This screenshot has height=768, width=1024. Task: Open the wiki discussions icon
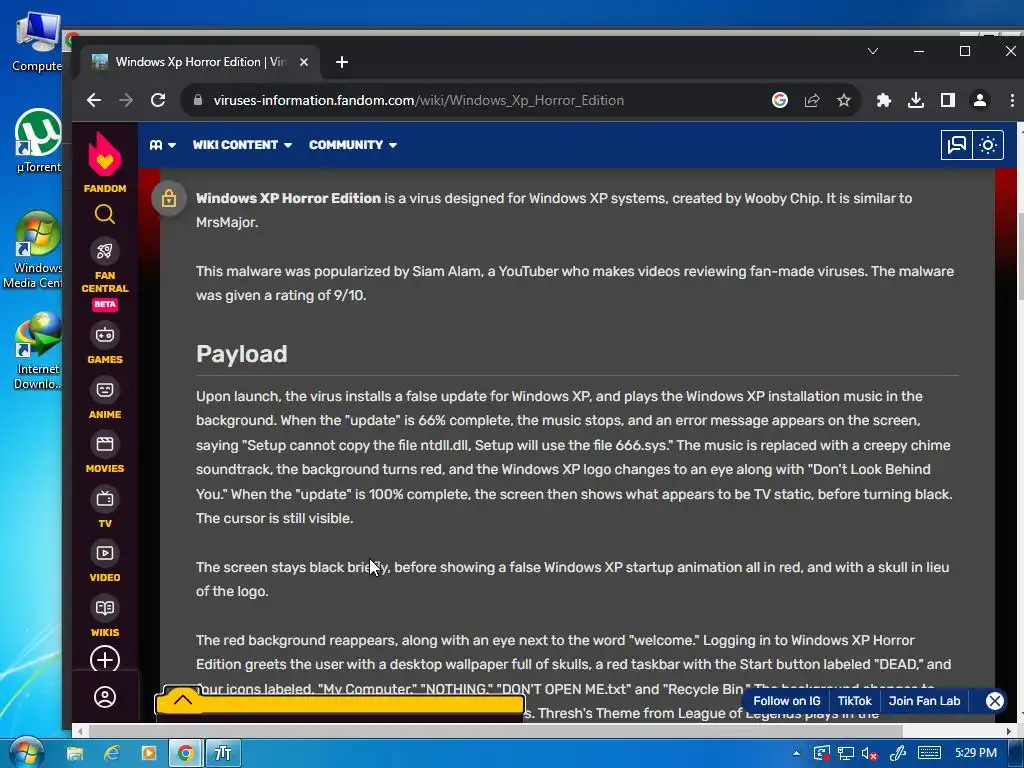click(x=957, y=145)
